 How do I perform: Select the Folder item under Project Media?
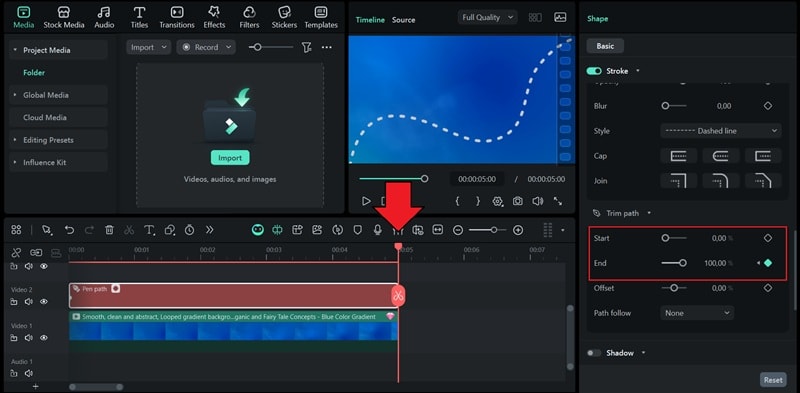click(x=34, y=72)
